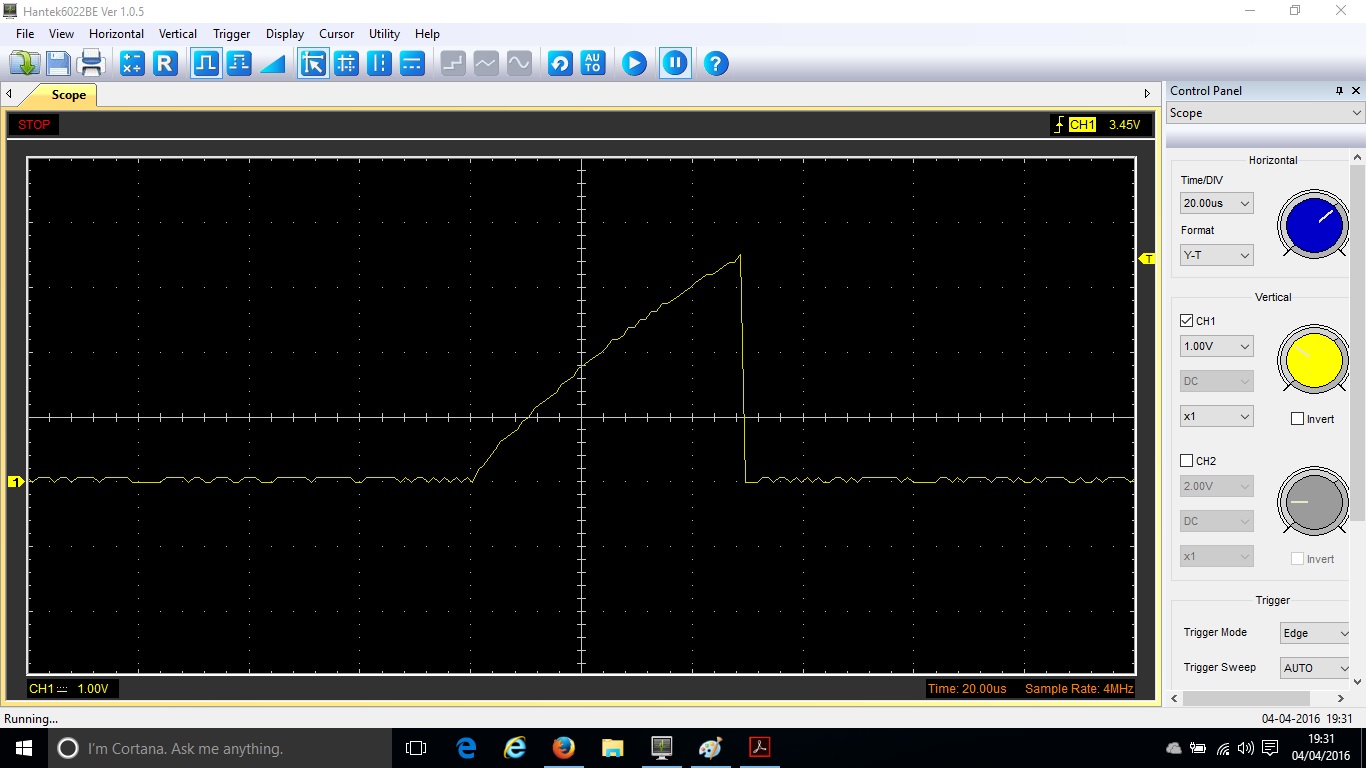Click the dashed pulse waveform icon
The height and width of the screenshot is (768, 1366).
coord(239,64)
